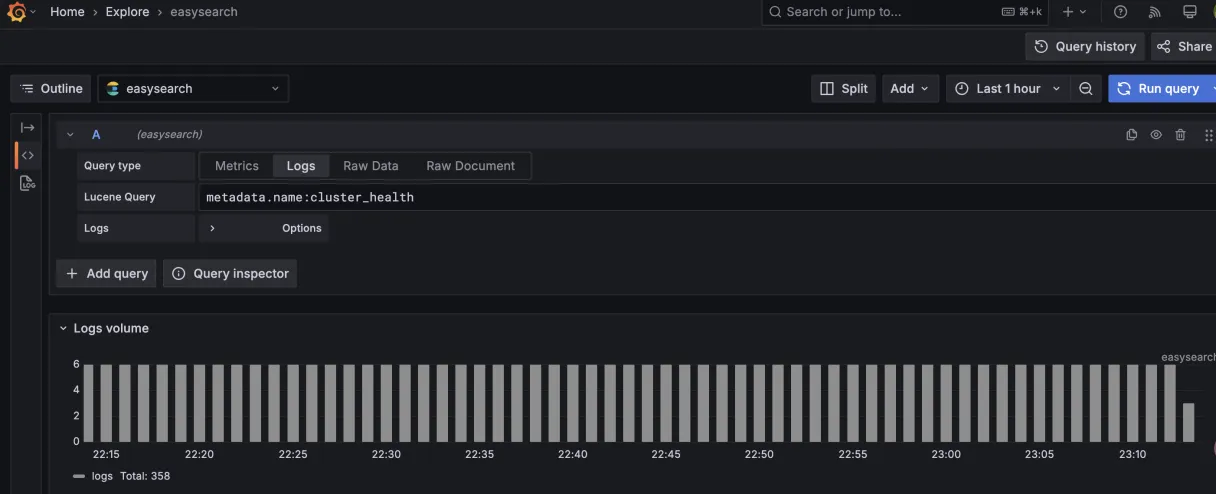
Task: Click the Grafana logo icon
Action: coord(16,12)
